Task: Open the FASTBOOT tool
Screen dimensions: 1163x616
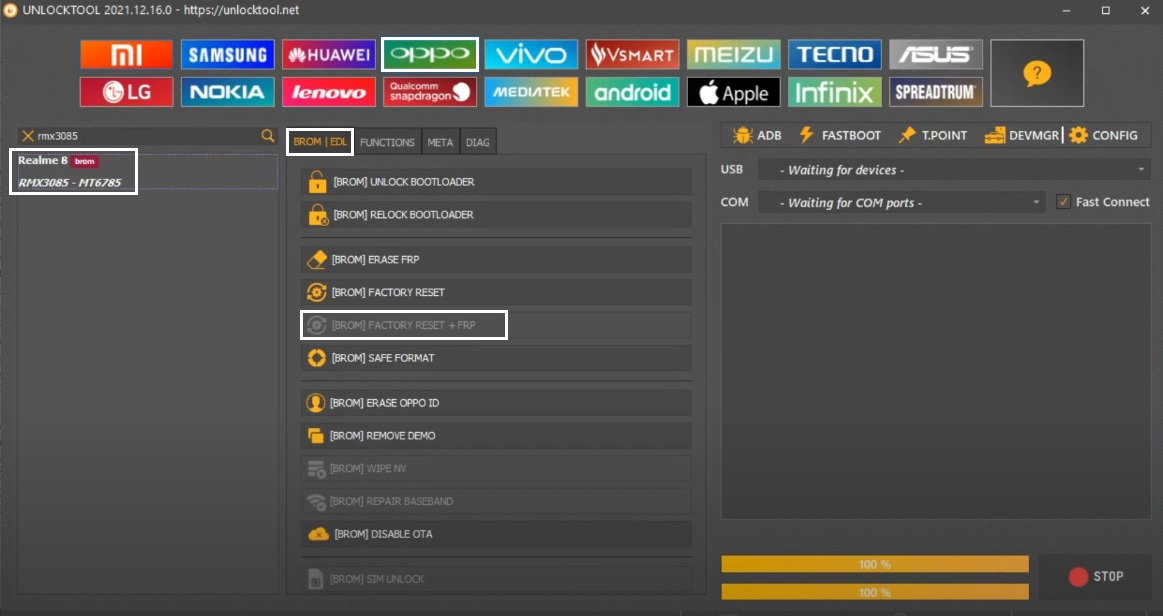Action: pos(840,135)
